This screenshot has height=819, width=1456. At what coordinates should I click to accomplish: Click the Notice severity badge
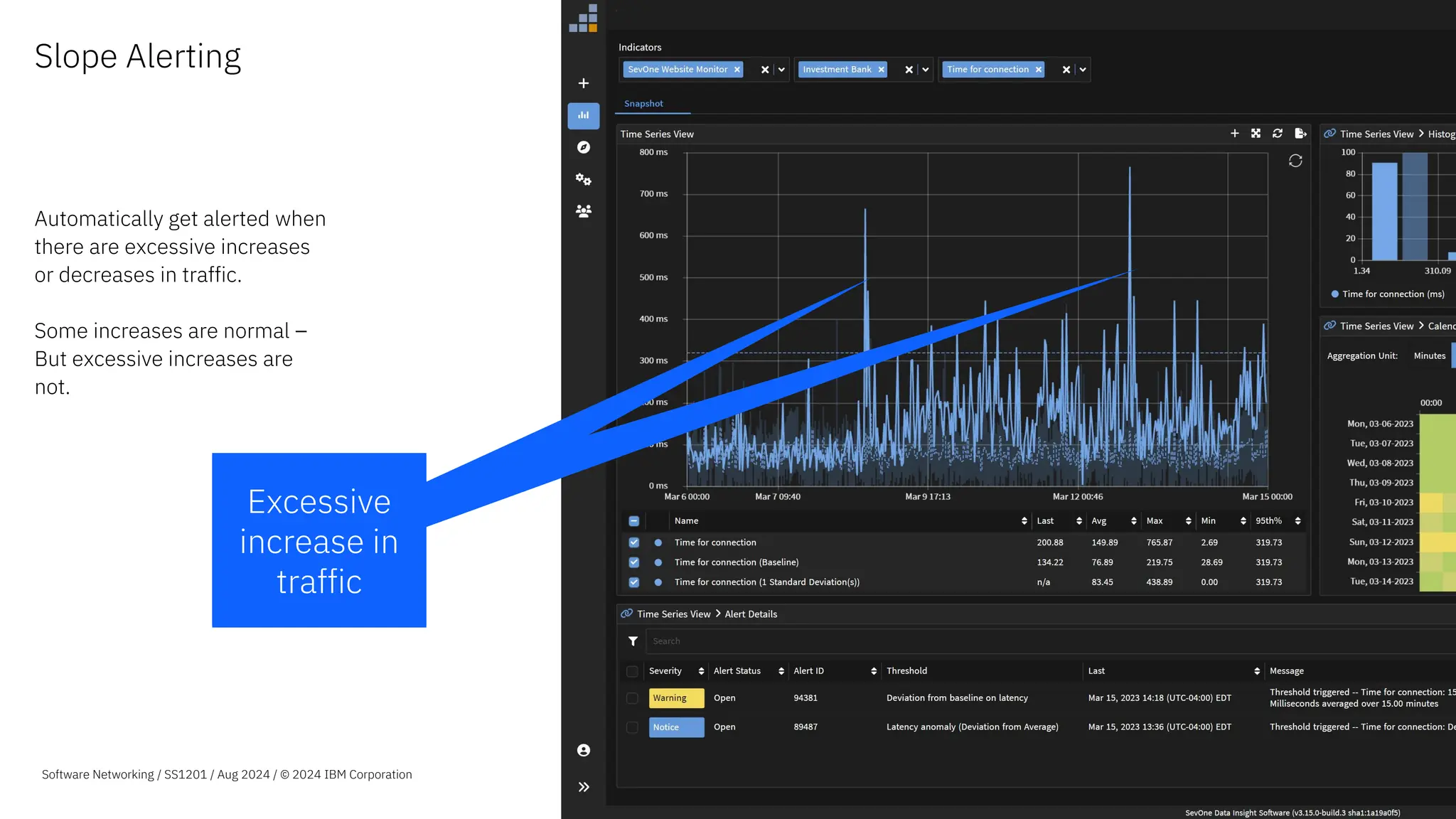tap(676, 727)
